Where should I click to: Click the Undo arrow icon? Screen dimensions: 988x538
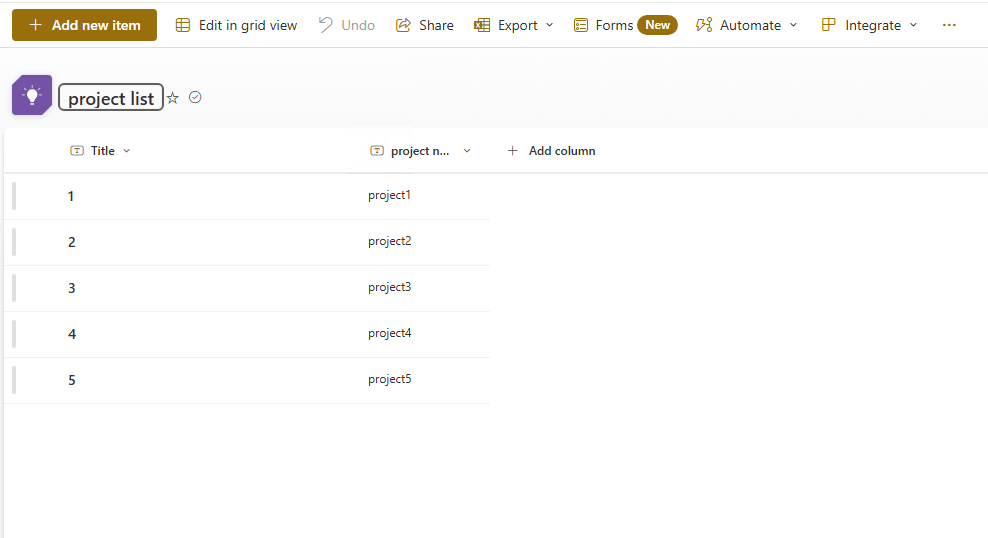325,25
